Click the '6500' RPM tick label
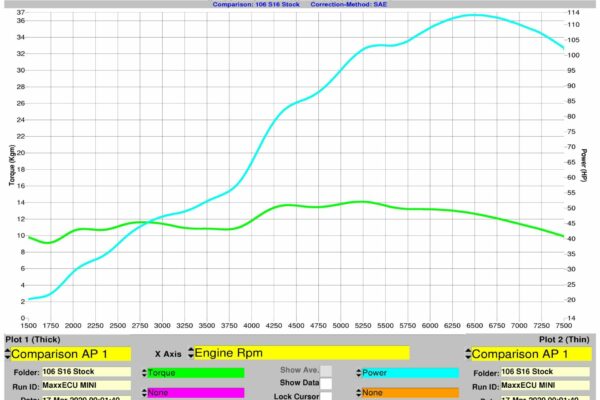The width and height of the screenshot is (600, 400). pyautogui.click(x=474, y=326)
